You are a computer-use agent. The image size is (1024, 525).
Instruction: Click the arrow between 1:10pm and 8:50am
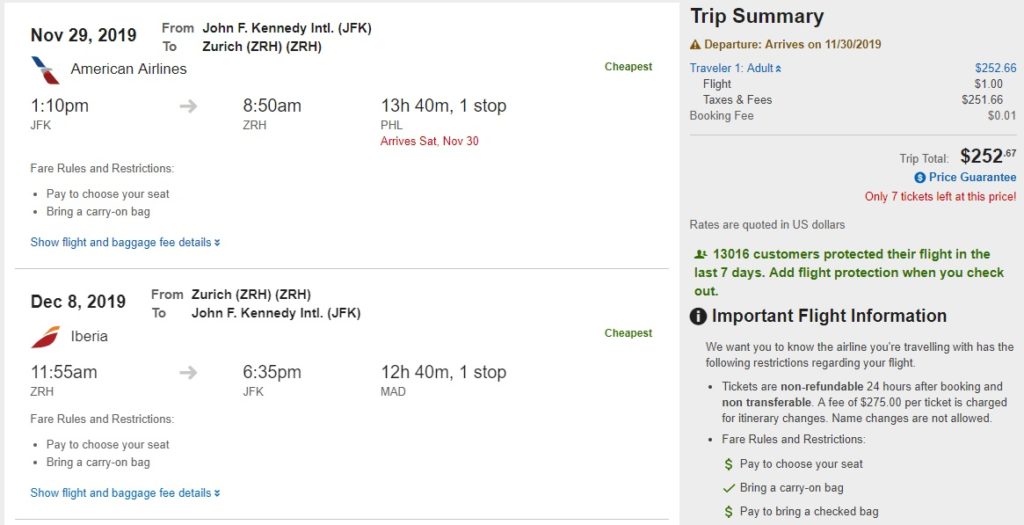tap(188, 106)
